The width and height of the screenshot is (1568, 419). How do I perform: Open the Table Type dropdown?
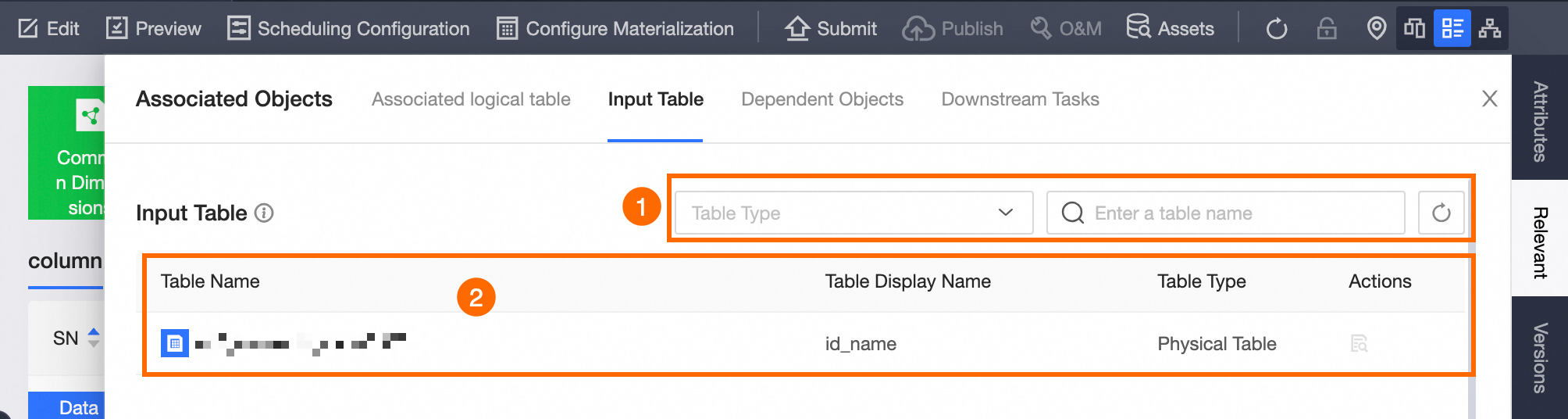(x=853, y=213)
